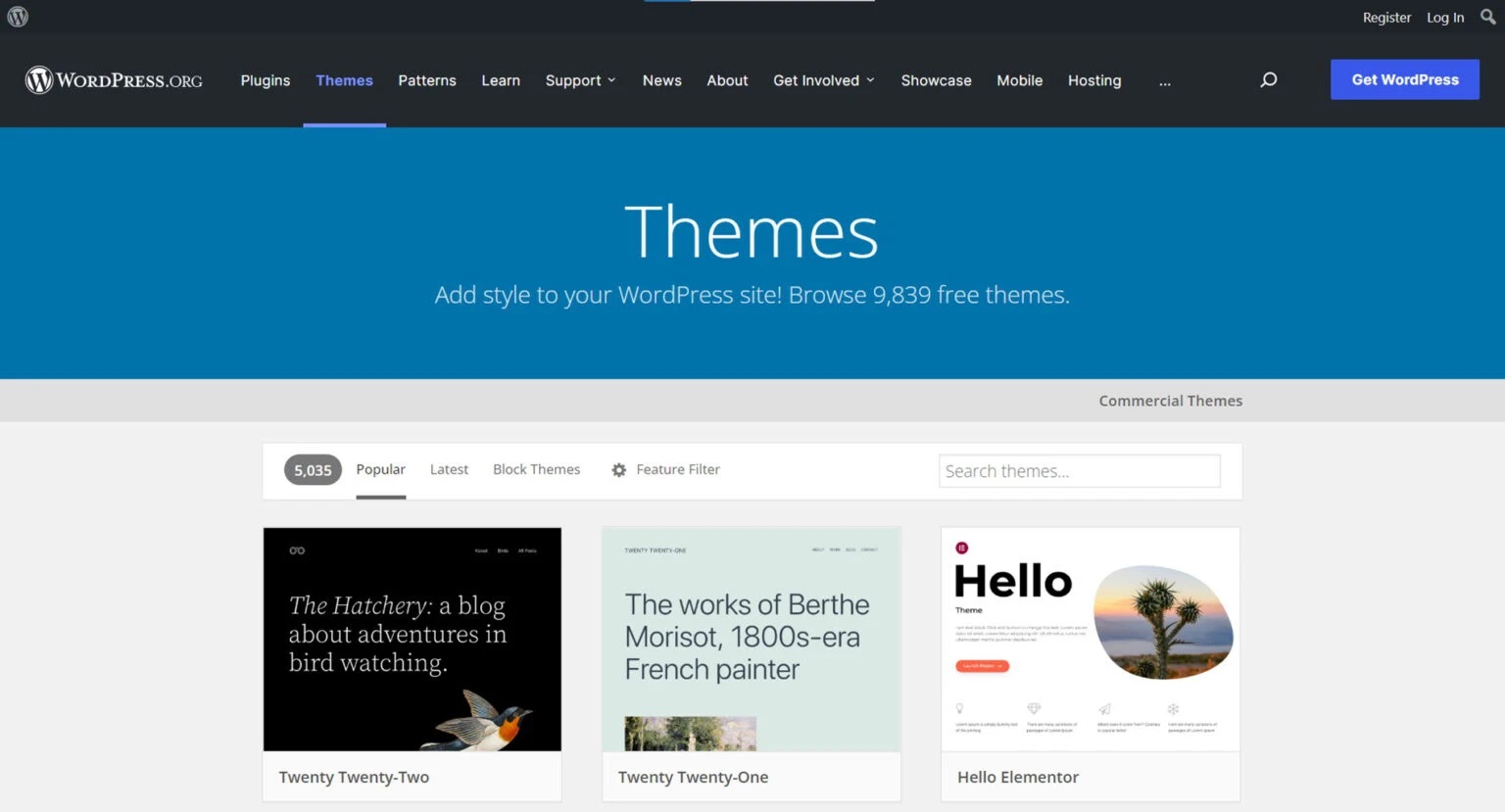Expand the Get Involved dropdown
Screen dimensions: 1505x812
823,80
